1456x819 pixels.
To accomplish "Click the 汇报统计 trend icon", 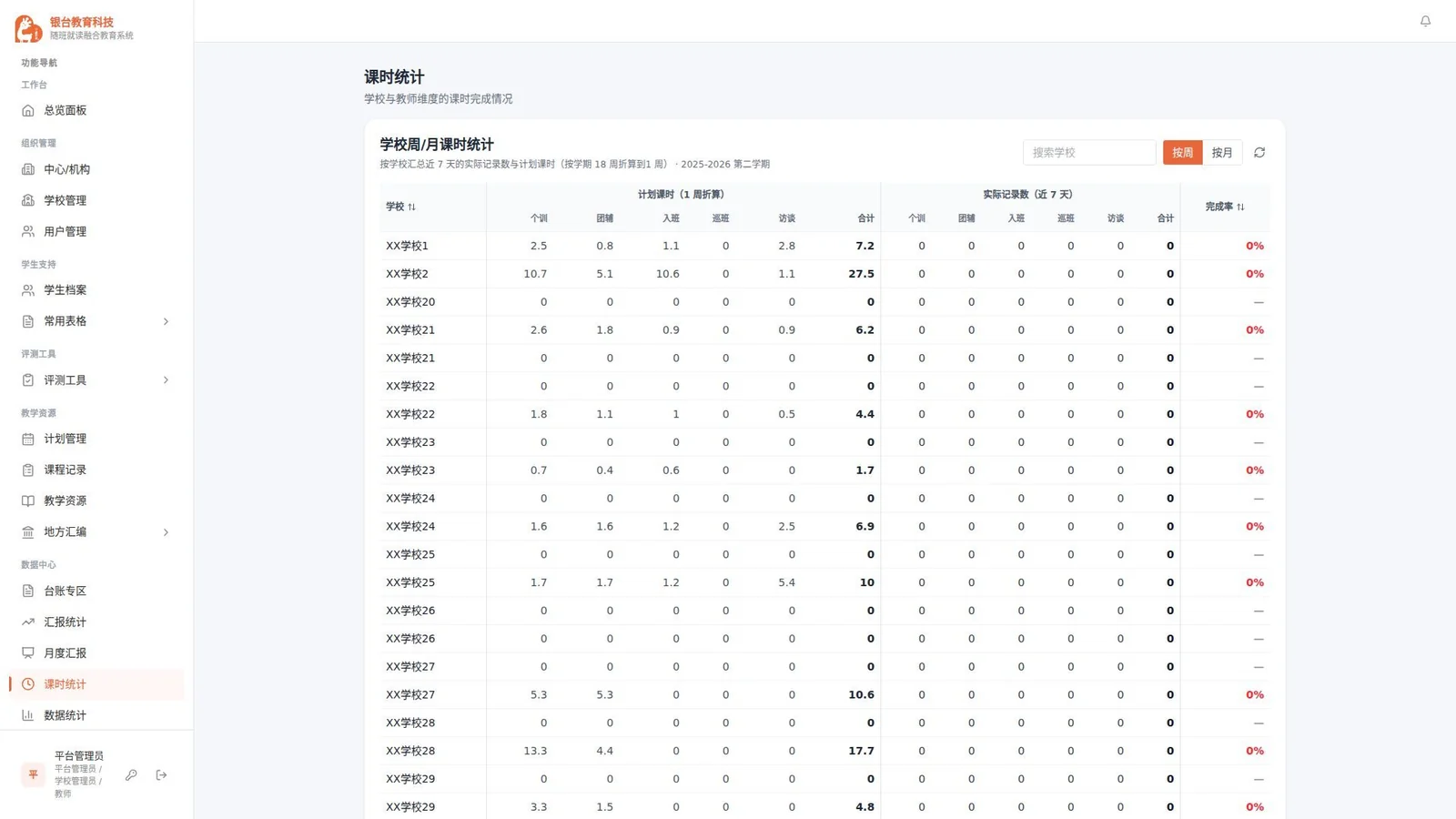I will coord(28,622).
